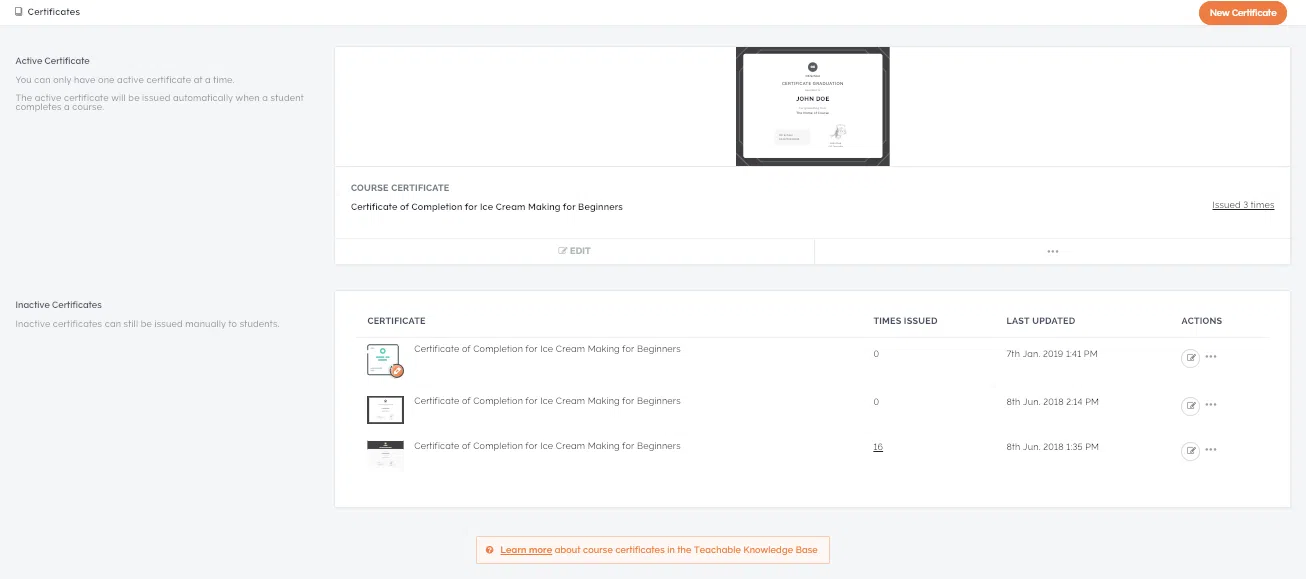This screenshot has width=1306, height=579.
Task: Click the New Certificate button
Action: 1242,13
